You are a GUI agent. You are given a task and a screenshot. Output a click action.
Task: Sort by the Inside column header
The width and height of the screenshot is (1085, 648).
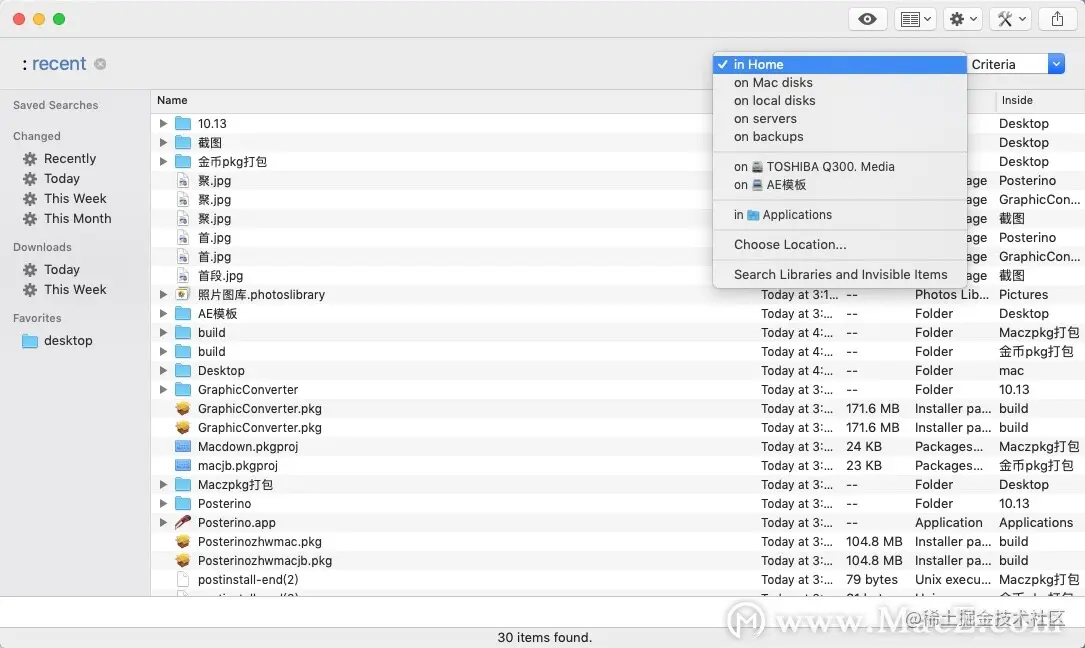(1017, 100)
